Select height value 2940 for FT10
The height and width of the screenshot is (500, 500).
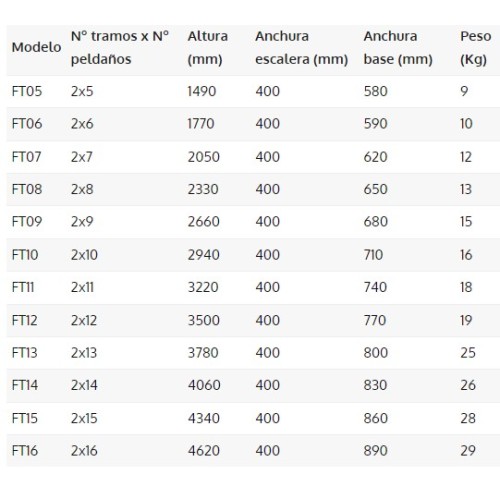203,255
